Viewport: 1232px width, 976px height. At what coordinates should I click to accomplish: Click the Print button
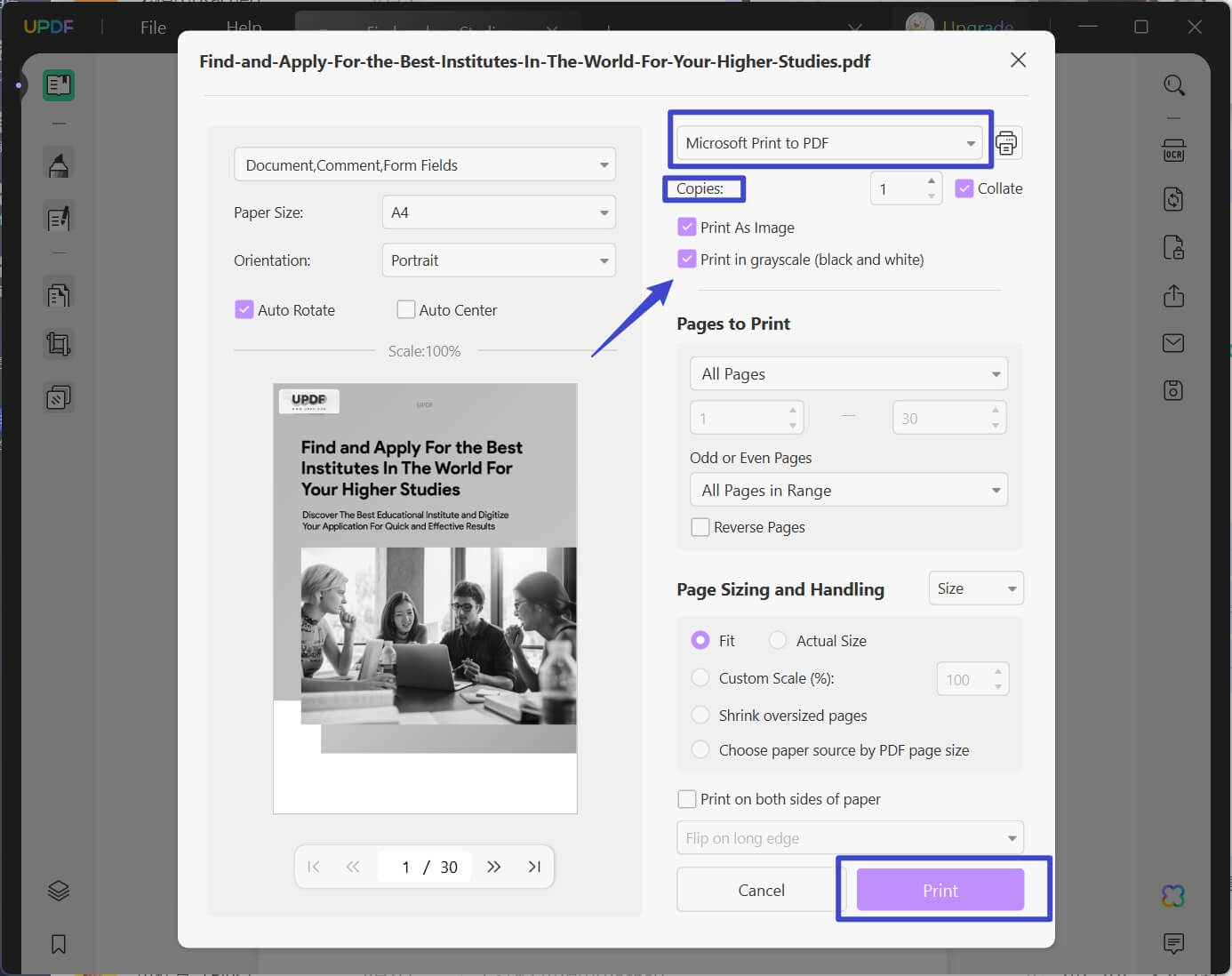(x=940, y=889)
